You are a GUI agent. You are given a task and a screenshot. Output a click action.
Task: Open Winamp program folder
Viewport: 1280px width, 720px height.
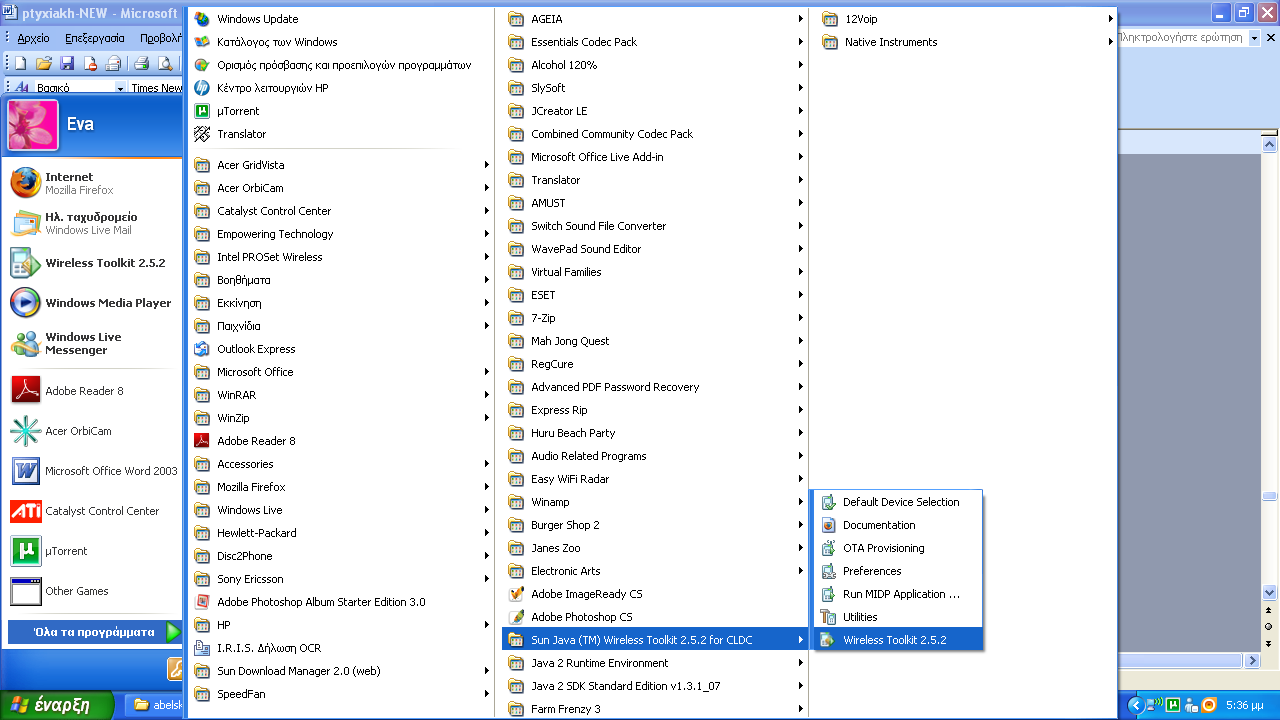click(x=655, y=502)
